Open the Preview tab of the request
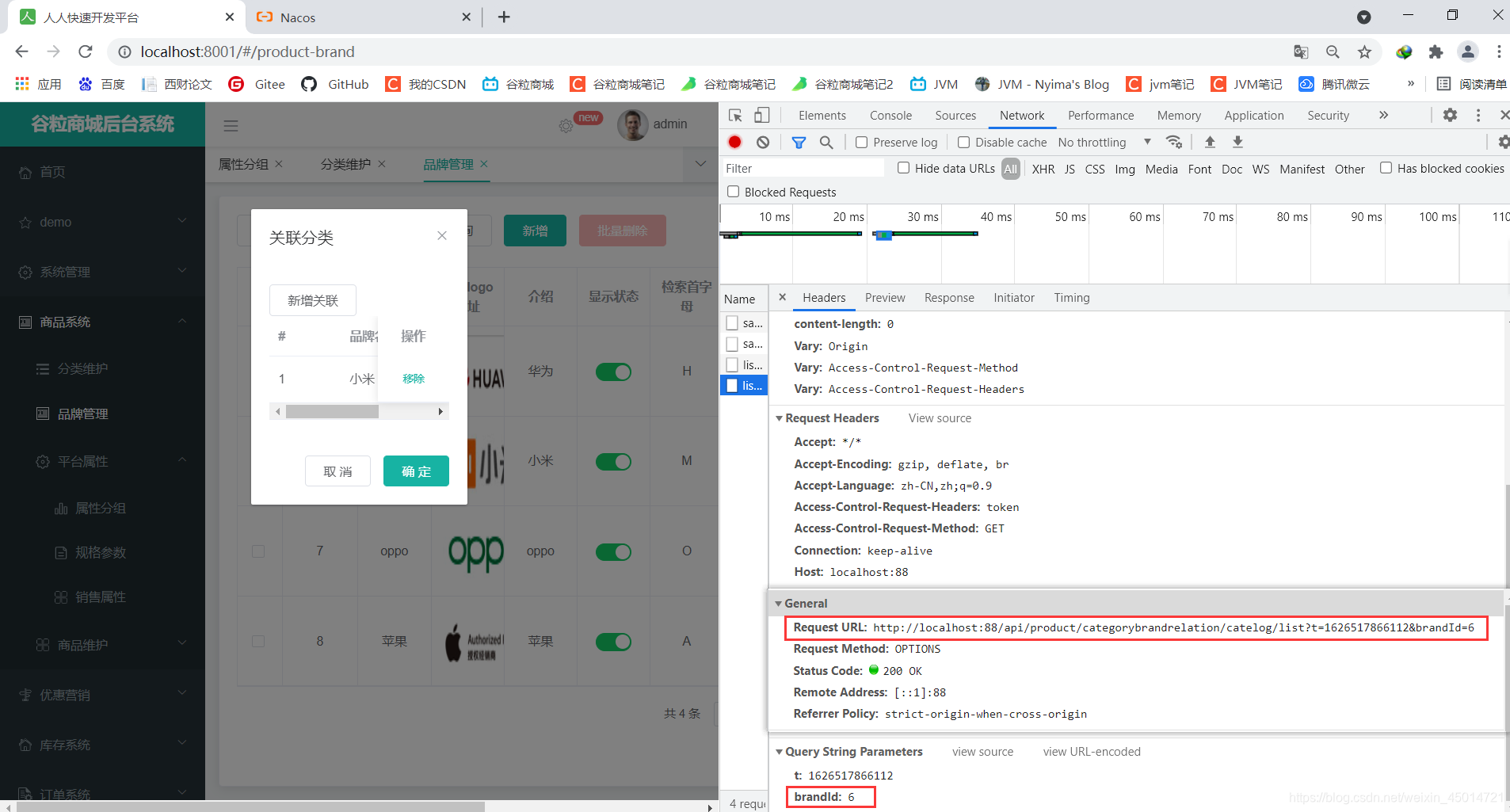 click(885, 298)
